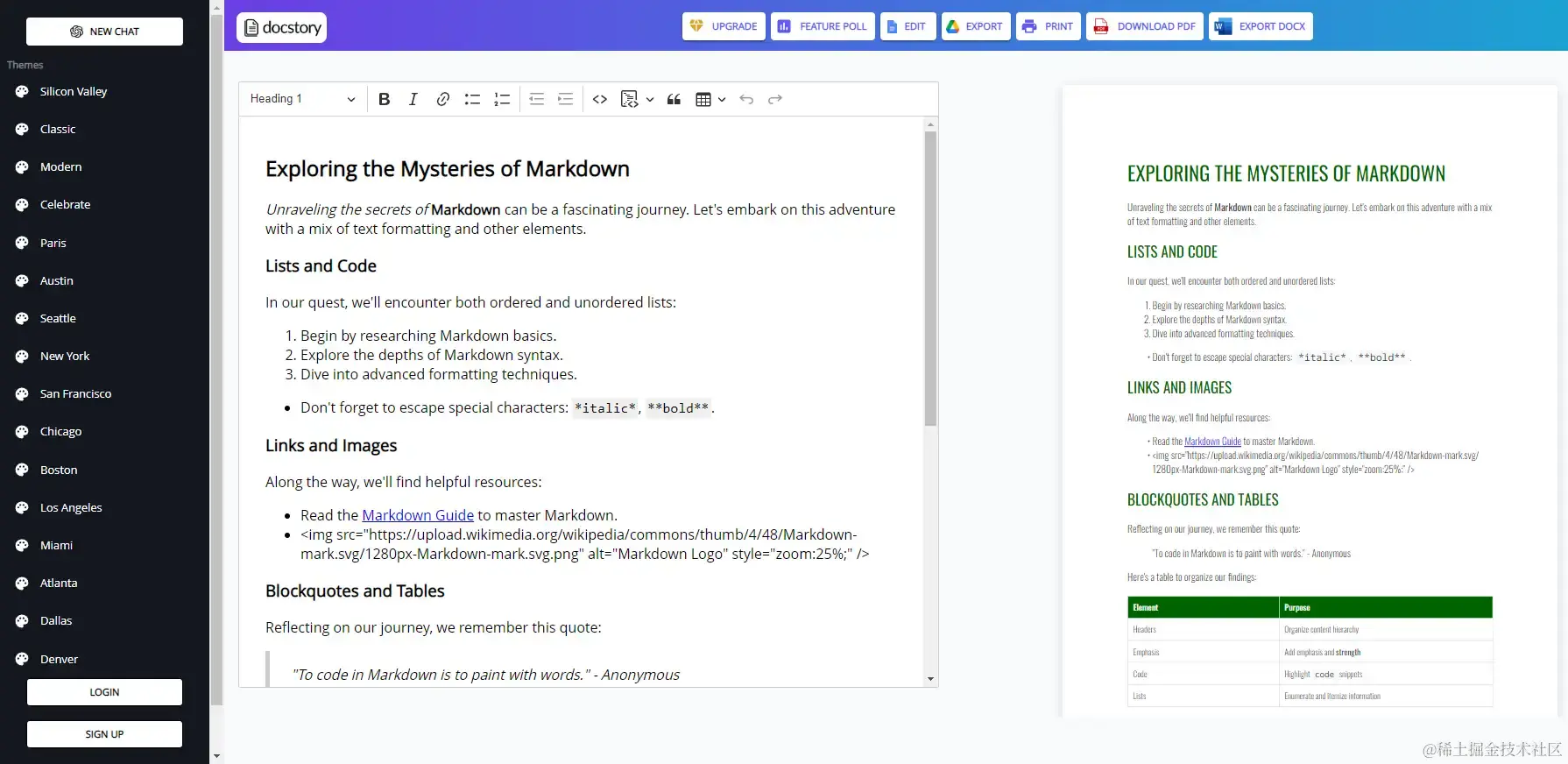Download the document as PDF
Viewport: 1568px width, 764px height.
click(x=1145, y=26)
